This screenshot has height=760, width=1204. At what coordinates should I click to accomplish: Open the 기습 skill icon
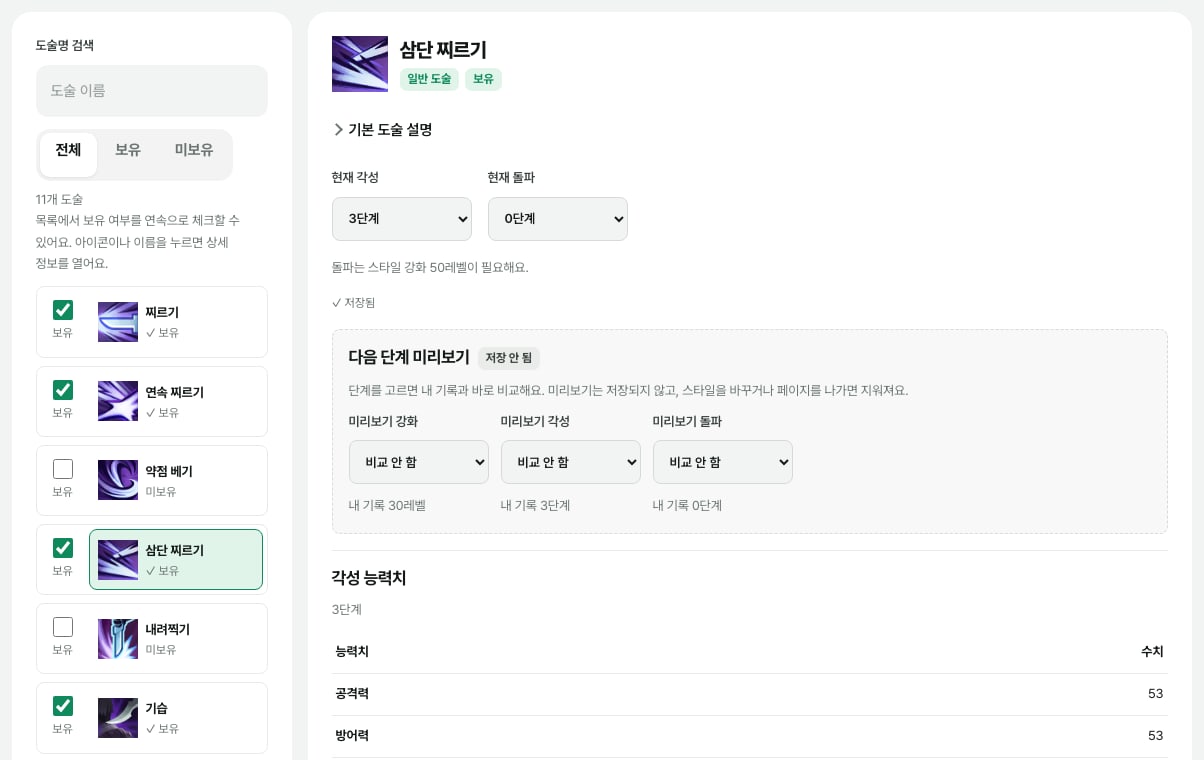coord(118,718)
